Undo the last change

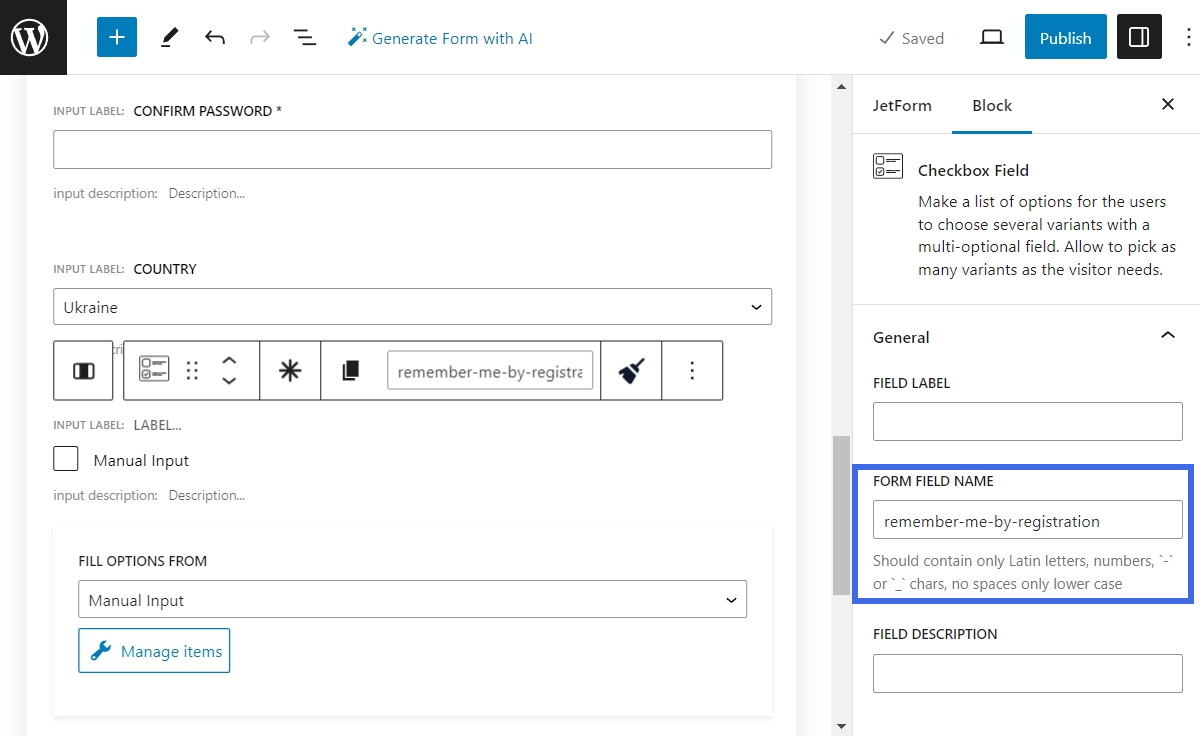point(215,37)
